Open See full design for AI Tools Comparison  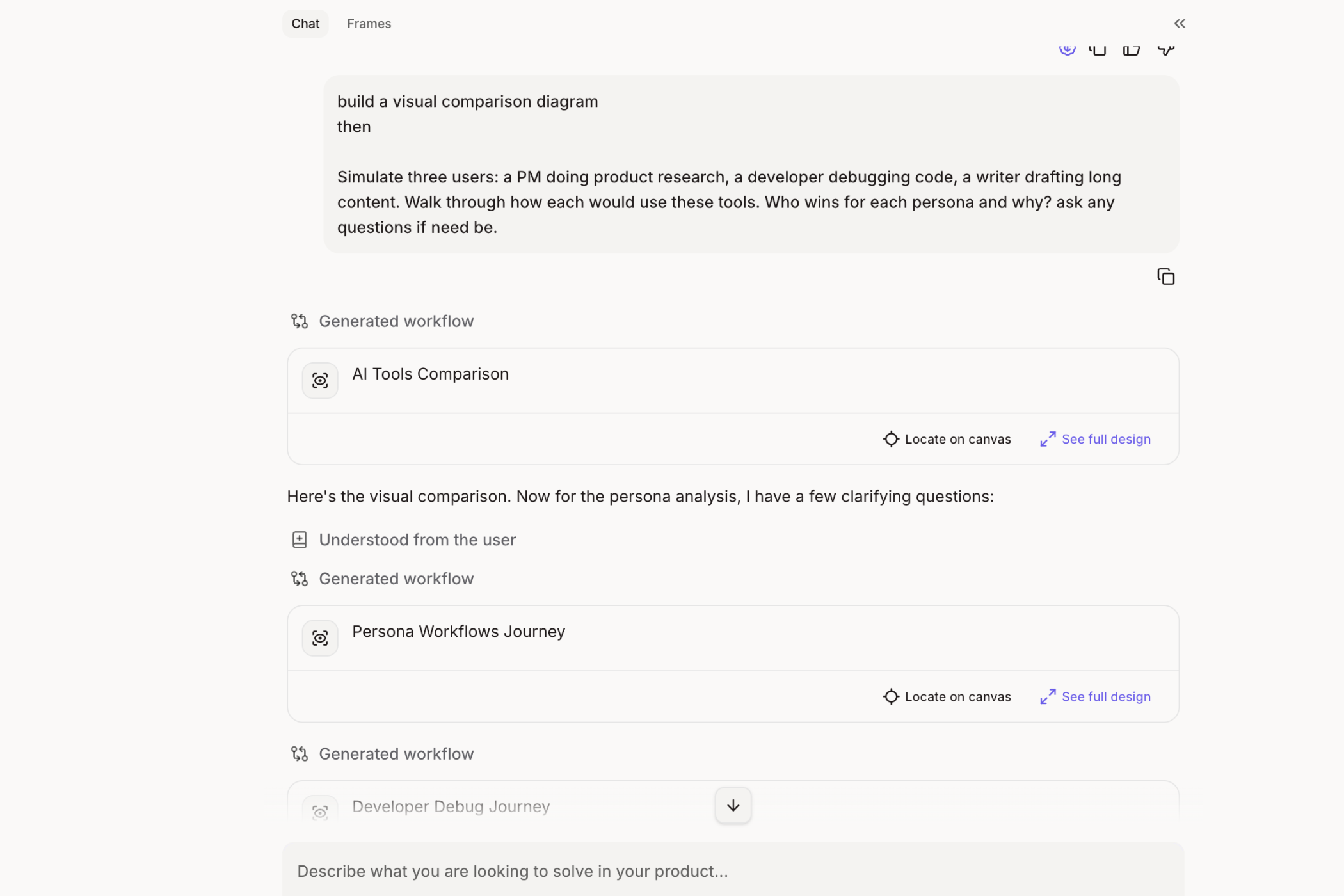pyautogui.click(x=1105, y=439)
